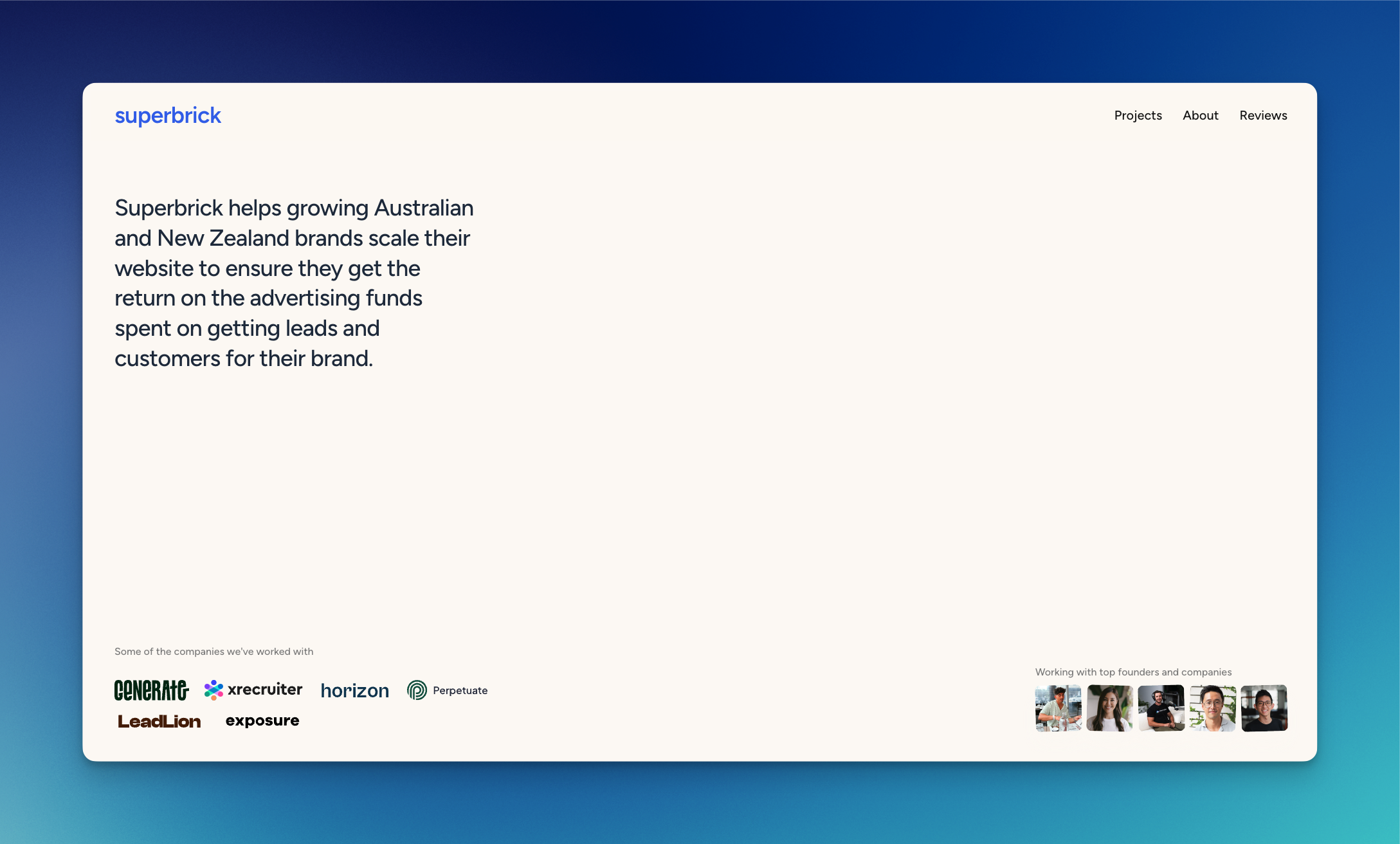
Task: Open the Perpetuate logo link
Action: (447, 690)
